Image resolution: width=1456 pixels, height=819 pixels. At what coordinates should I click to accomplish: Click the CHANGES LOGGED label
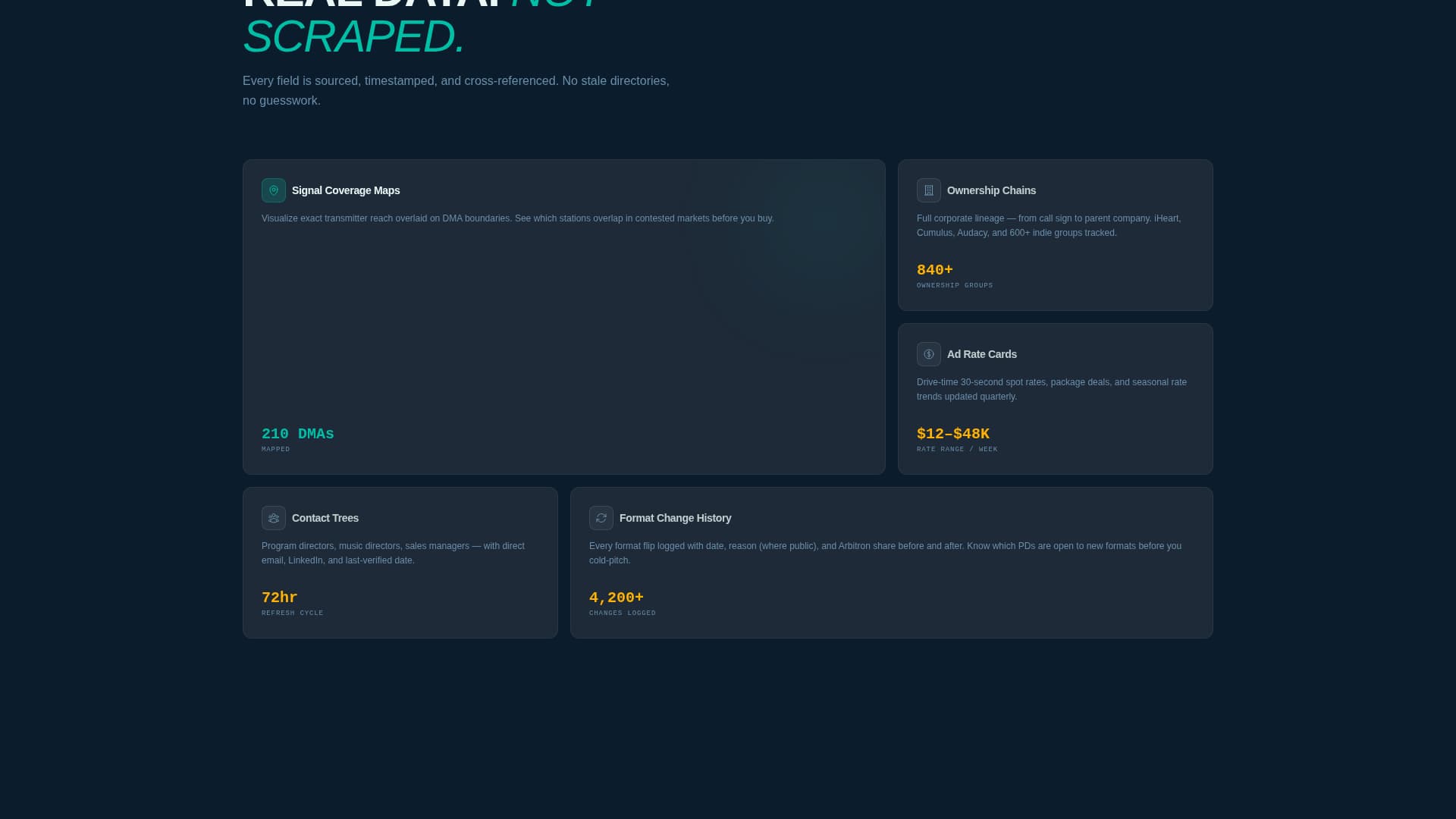tap(623, 613)
